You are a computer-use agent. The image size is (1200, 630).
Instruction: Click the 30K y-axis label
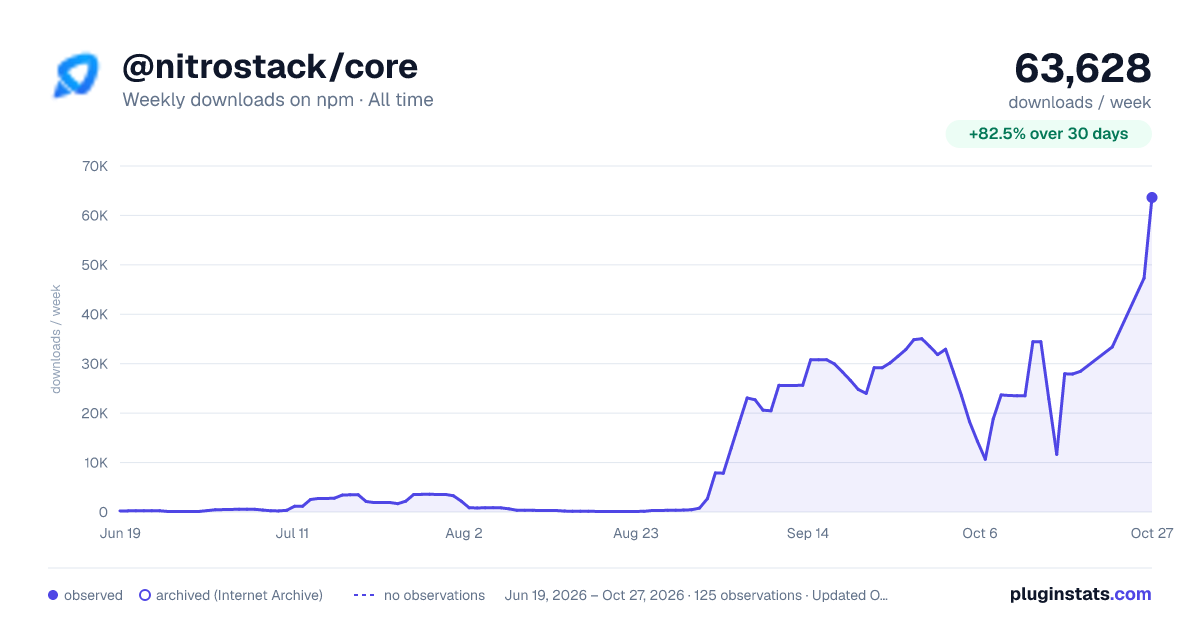[x=94, y=364]
